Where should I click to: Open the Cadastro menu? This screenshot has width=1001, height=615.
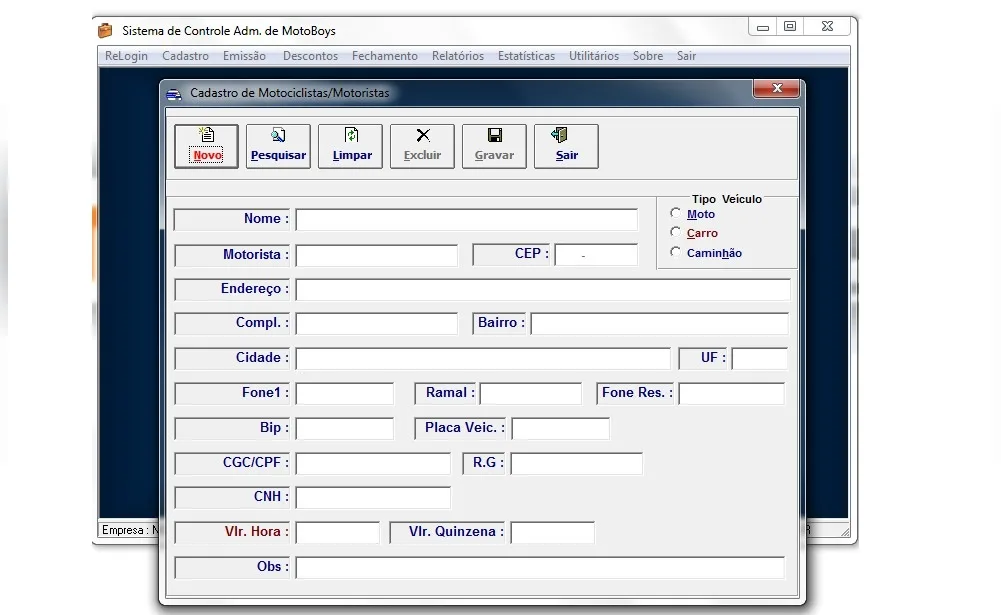coord(185,56)
